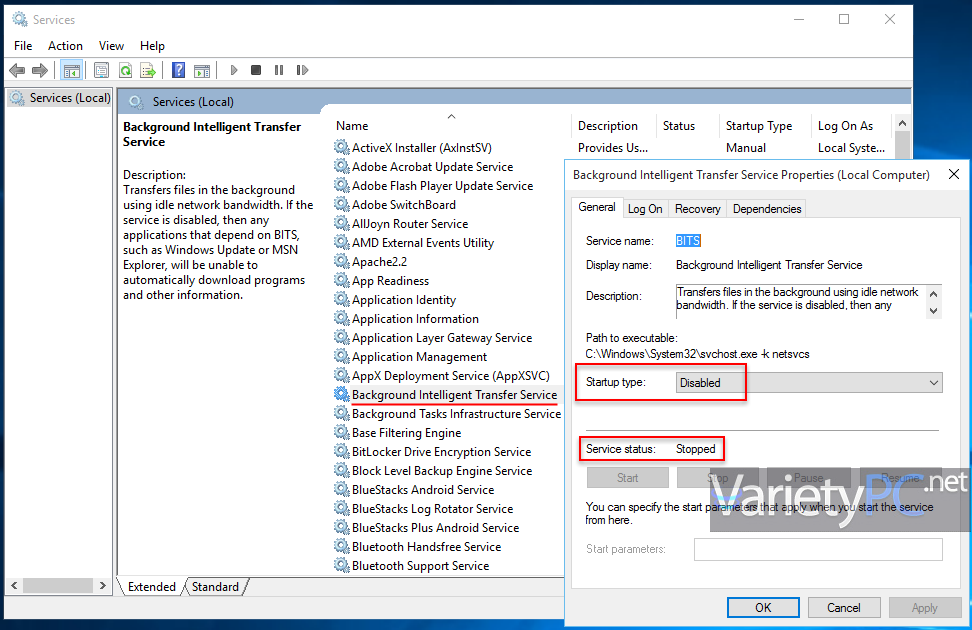Image resolution: width=972 pixels, height=630 pixels.
Task: Select Block Level Backup Engine Service row
Action: click(x=442, y=470)
